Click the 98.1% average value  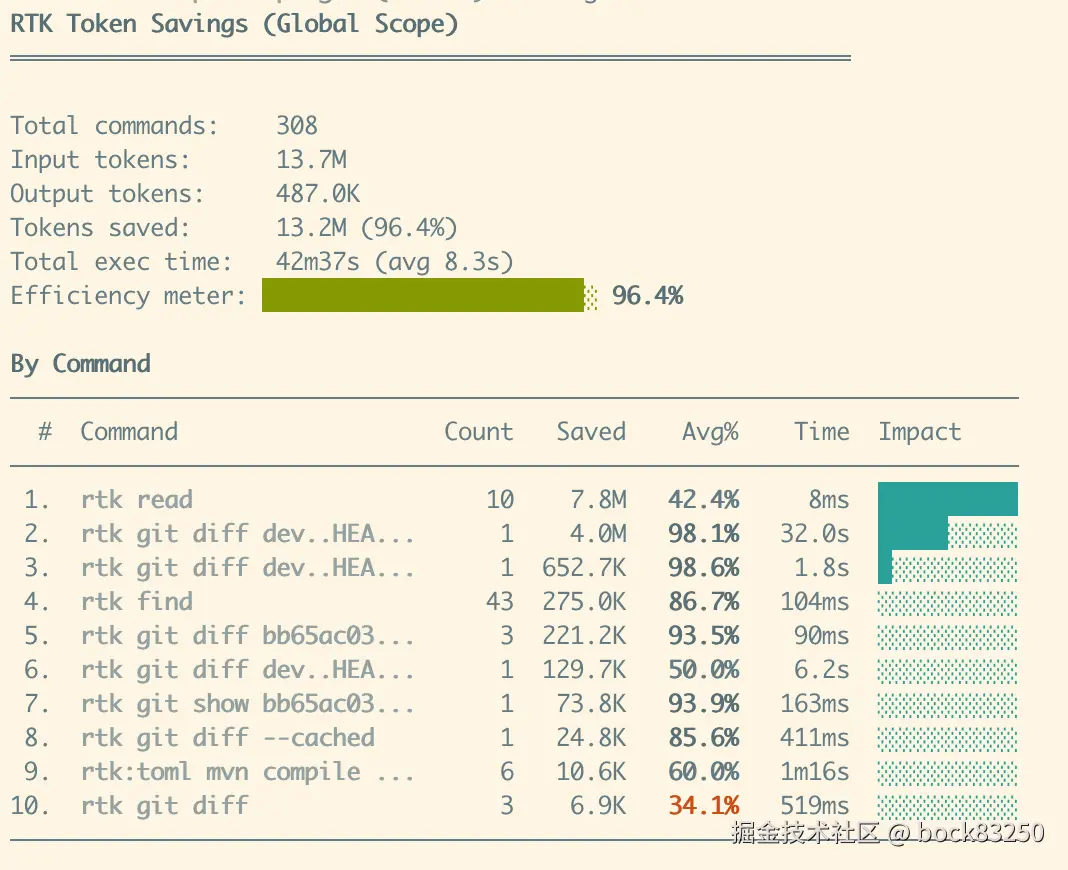(x=704, y=533)
